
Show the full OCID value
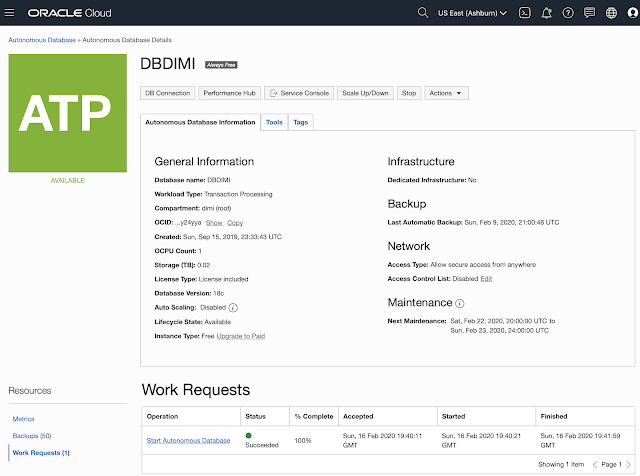[214, 222]
